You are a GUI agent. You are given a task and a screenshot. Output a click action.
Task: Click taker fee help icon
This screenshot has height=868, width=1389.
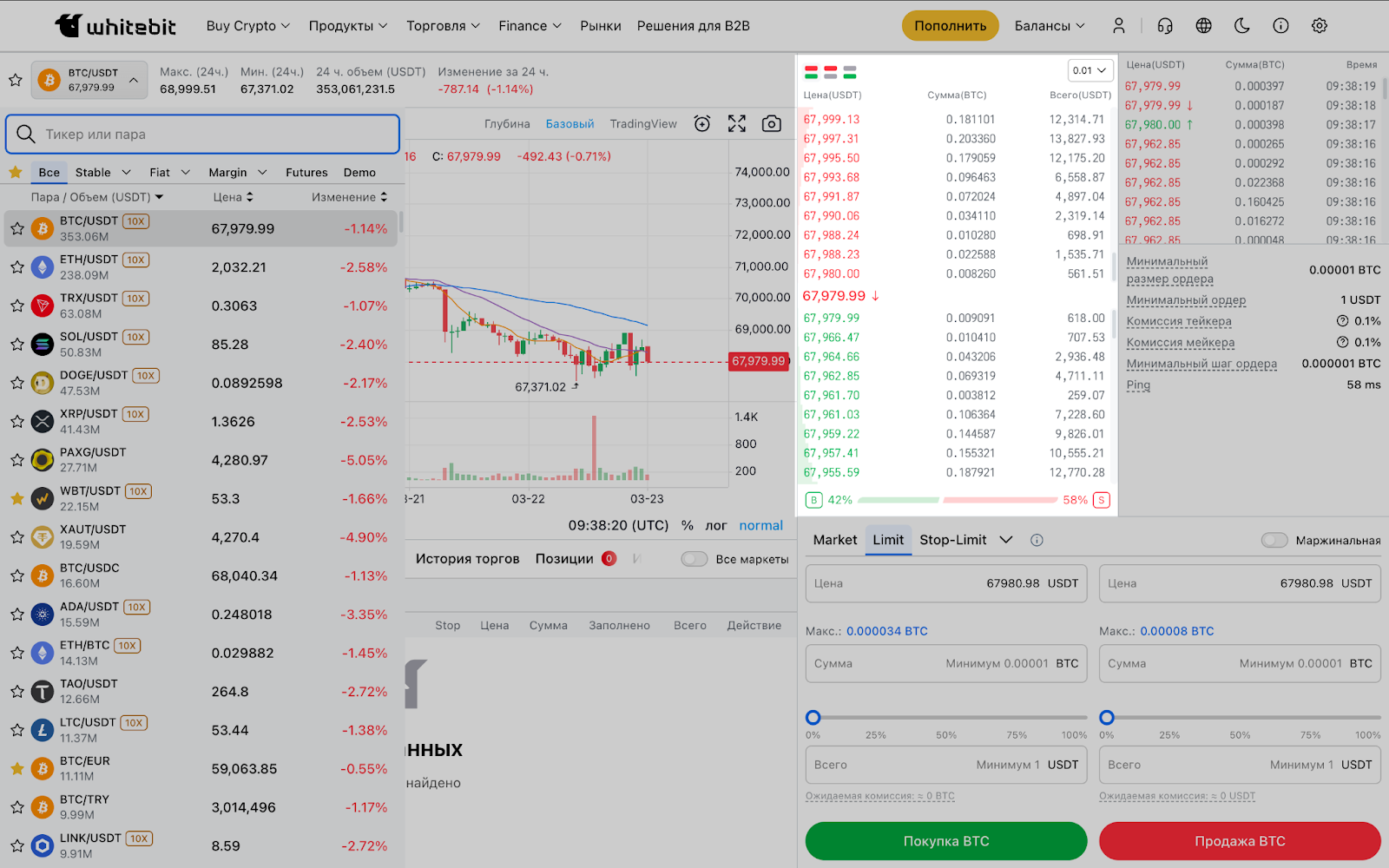pyautogui.click(x=1343, y=321)
